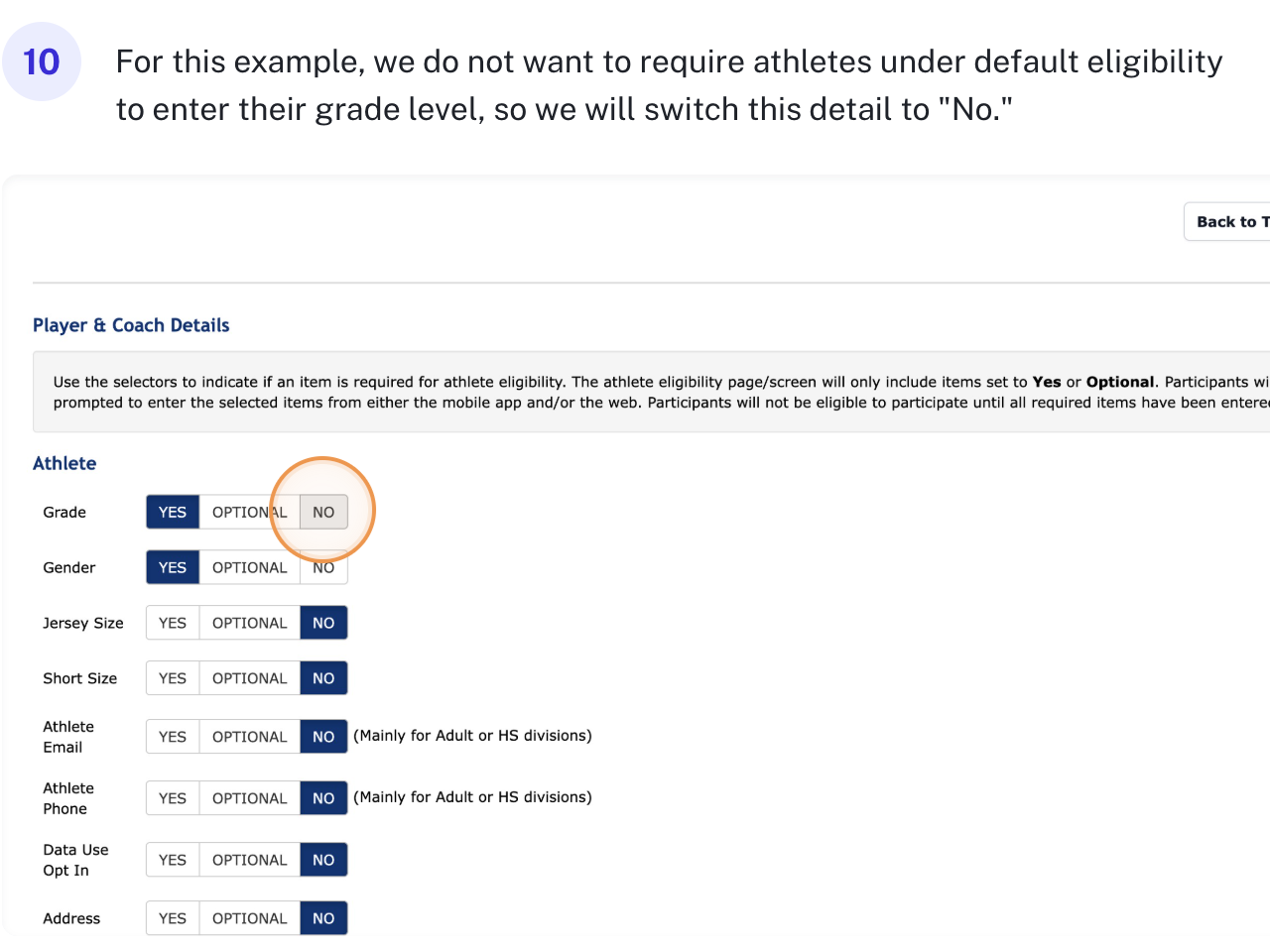The image size is (1270, 952).
Task: Set Data Use Opt In to Optional
Action: [249, 860]
